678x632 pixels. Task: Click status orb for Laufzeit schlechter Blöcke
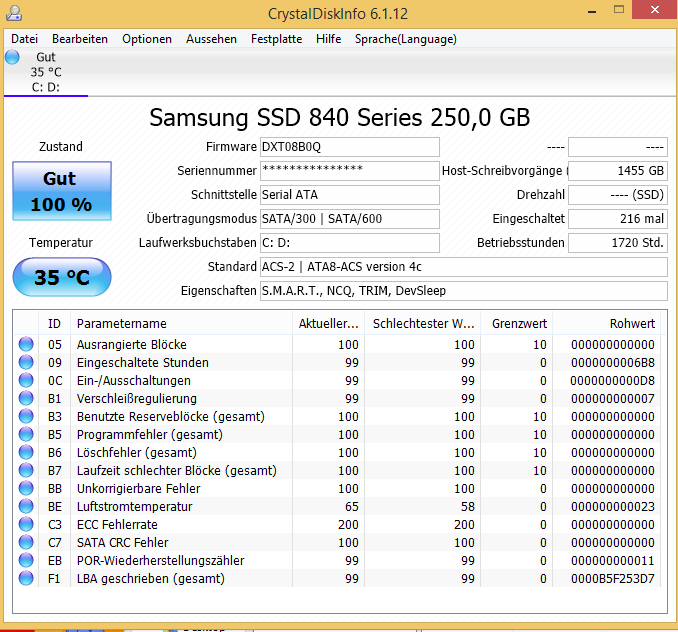click(x=26, y=470)
